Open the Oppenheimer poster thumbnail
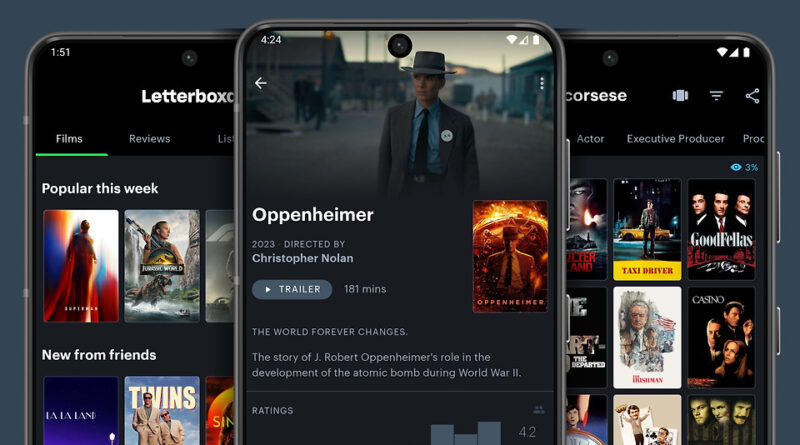Viewport: 800px width, 445px height. pos(510,256)
